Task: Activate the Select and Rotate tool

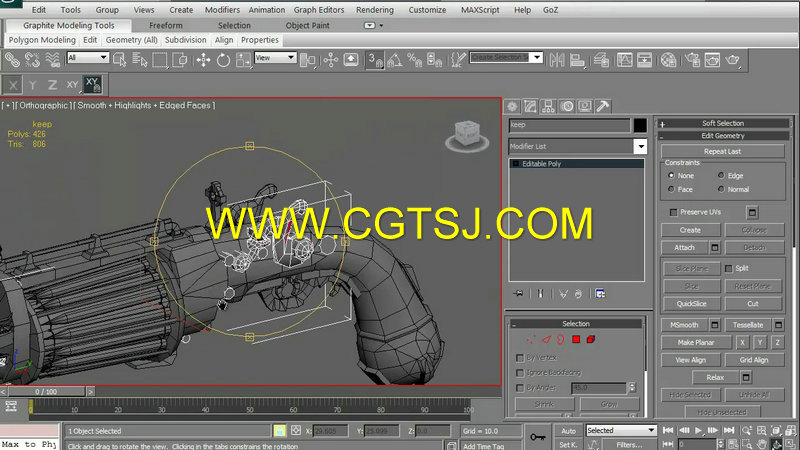Action: click(x=223, y=60)
